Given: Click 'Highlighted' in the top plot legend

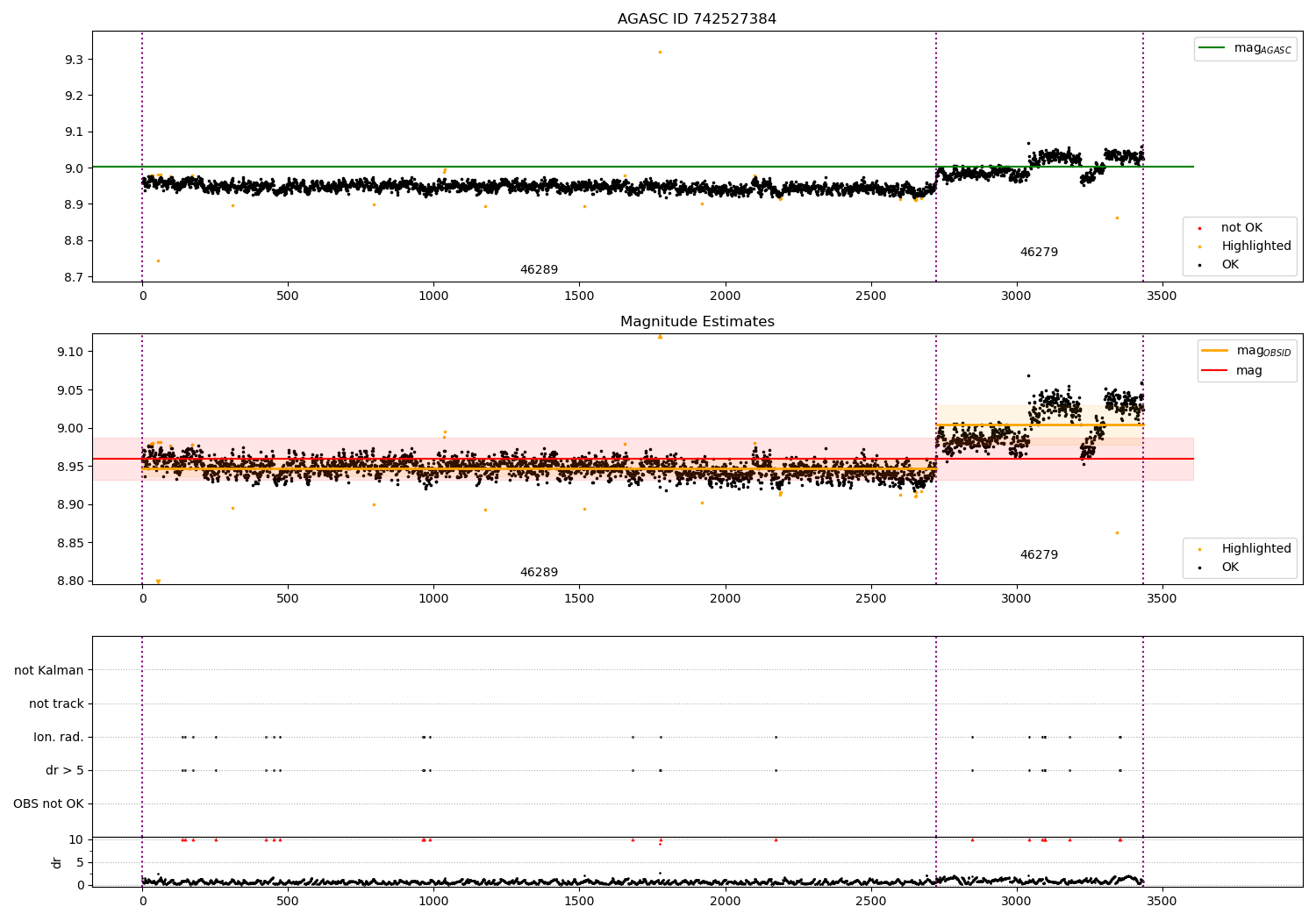Looking at the screenshot, I should click(1256, 246).
